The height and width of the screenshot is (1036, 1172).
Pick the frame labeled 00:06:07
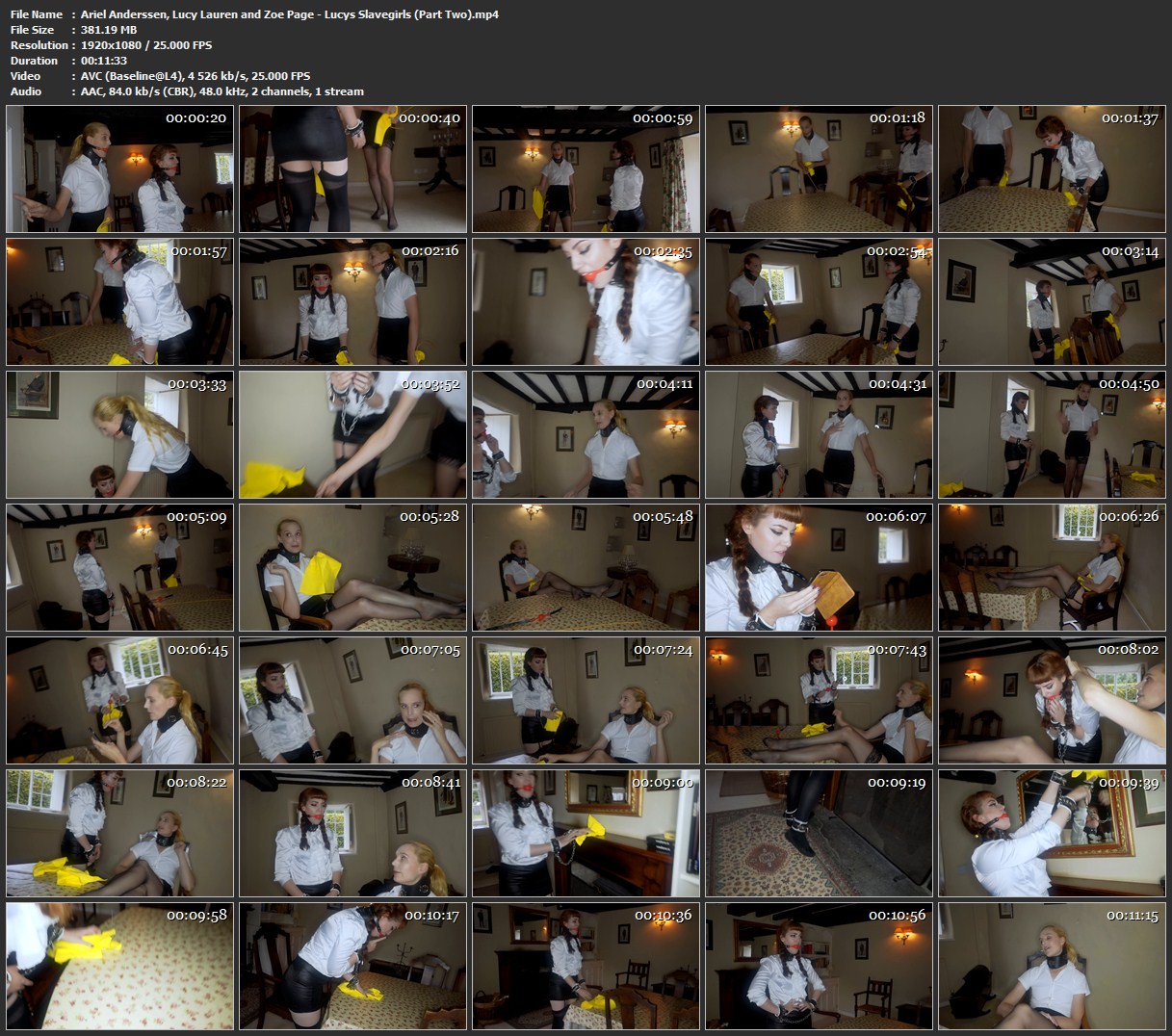coord(820,568)
